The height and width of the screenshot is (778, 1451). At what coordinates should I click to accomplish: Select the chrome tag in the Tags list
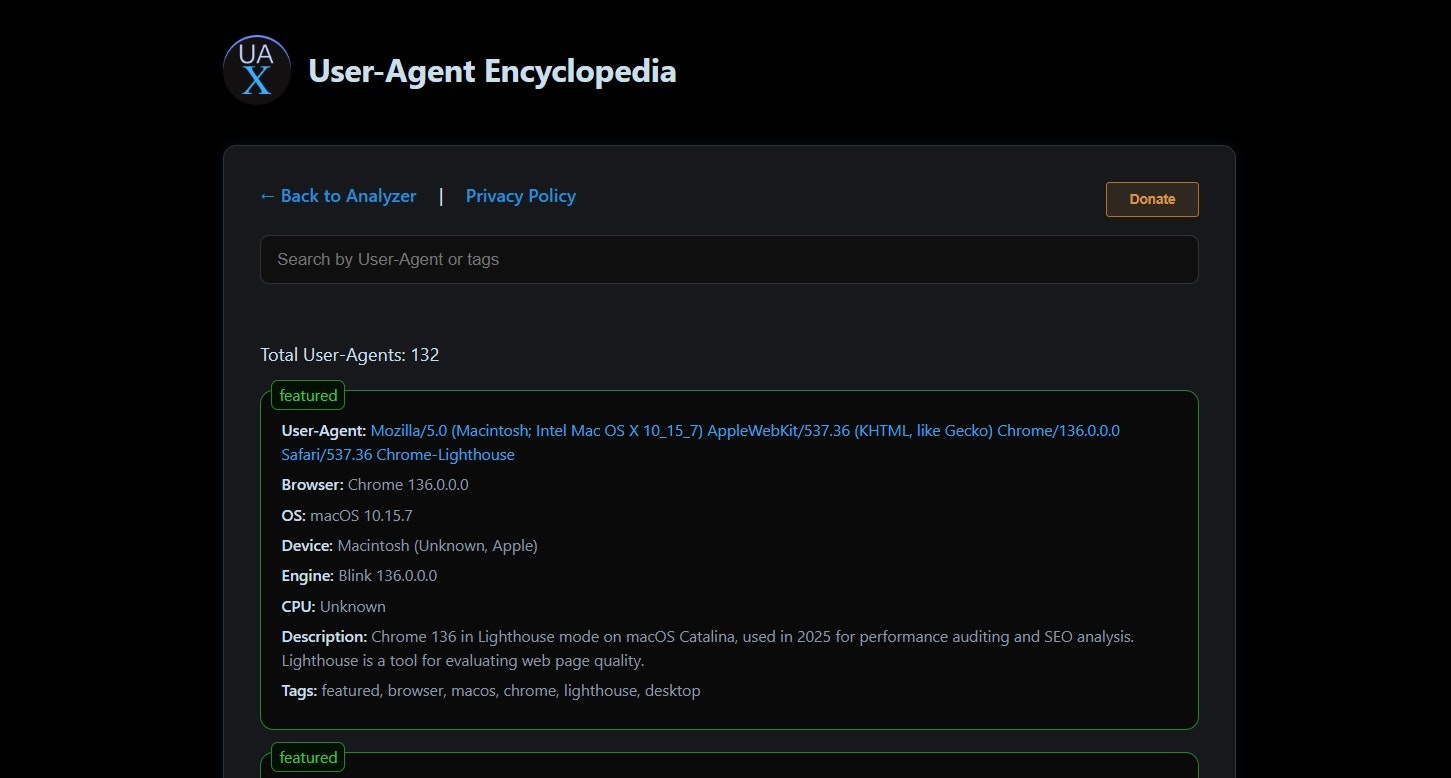click(530, 690)
